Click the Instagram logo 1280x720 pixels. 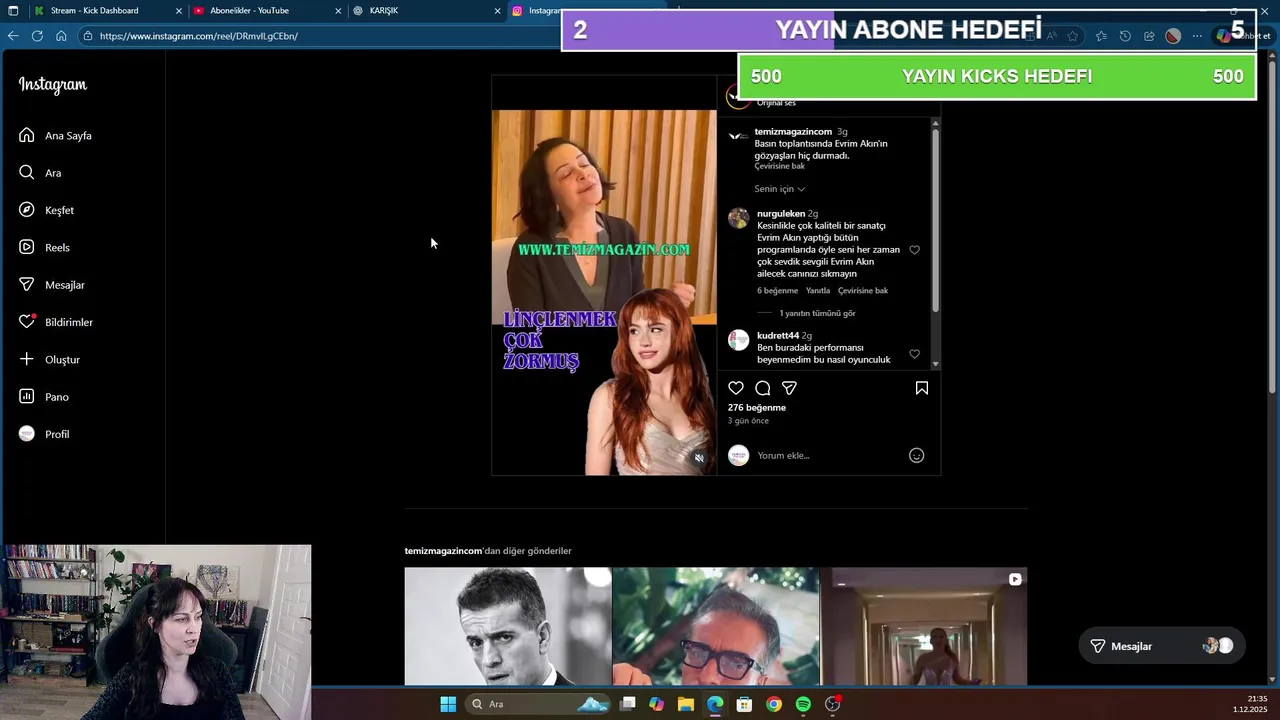[x=53, y=85]
